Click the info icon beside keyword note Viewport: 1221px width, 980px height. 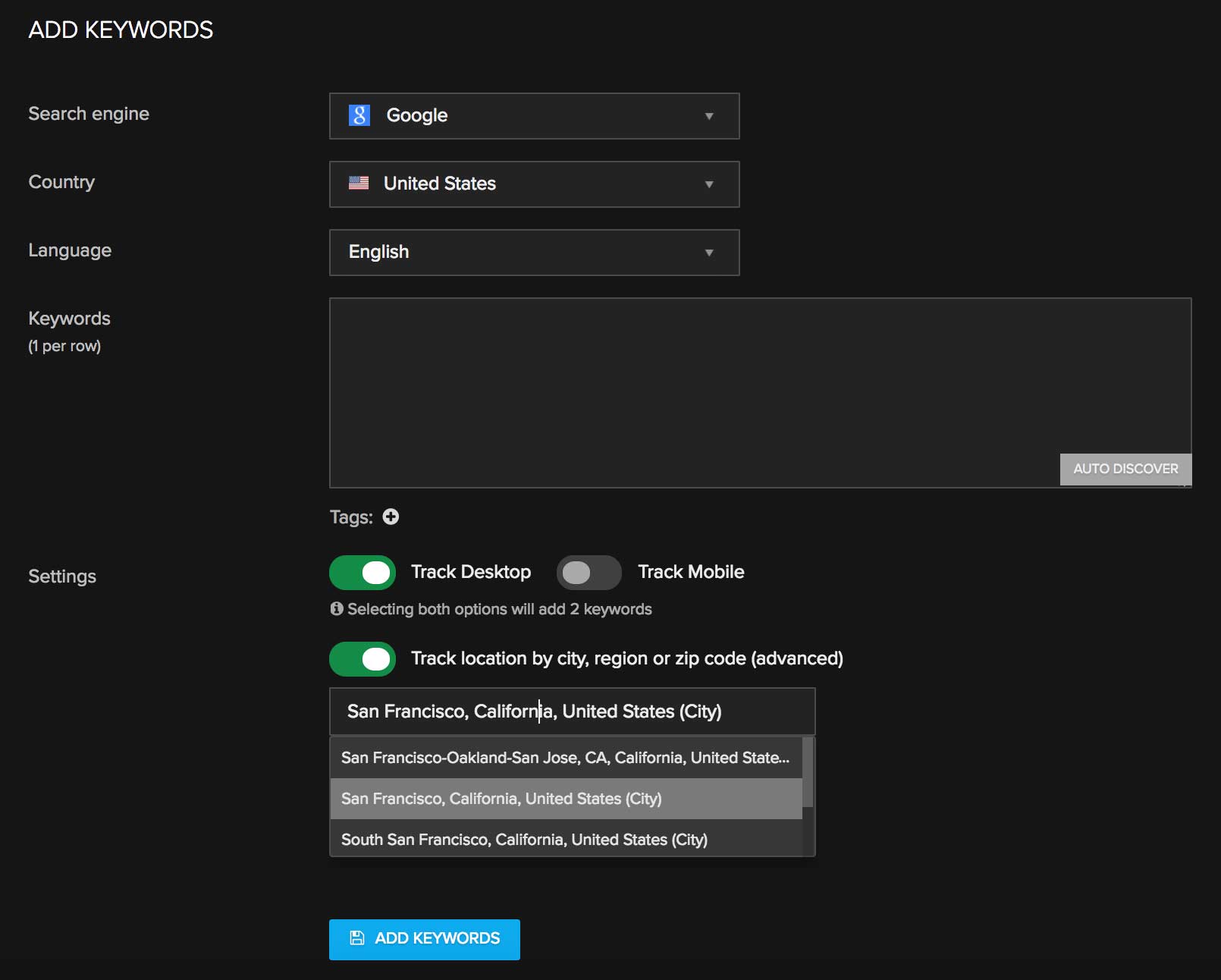[337, 609]
